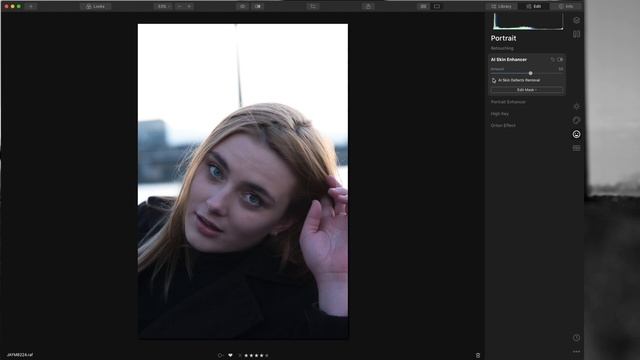Adjust the Skin Enhancer Amount slider
Screen dimensions: 640x360
[x=530, y=73]
